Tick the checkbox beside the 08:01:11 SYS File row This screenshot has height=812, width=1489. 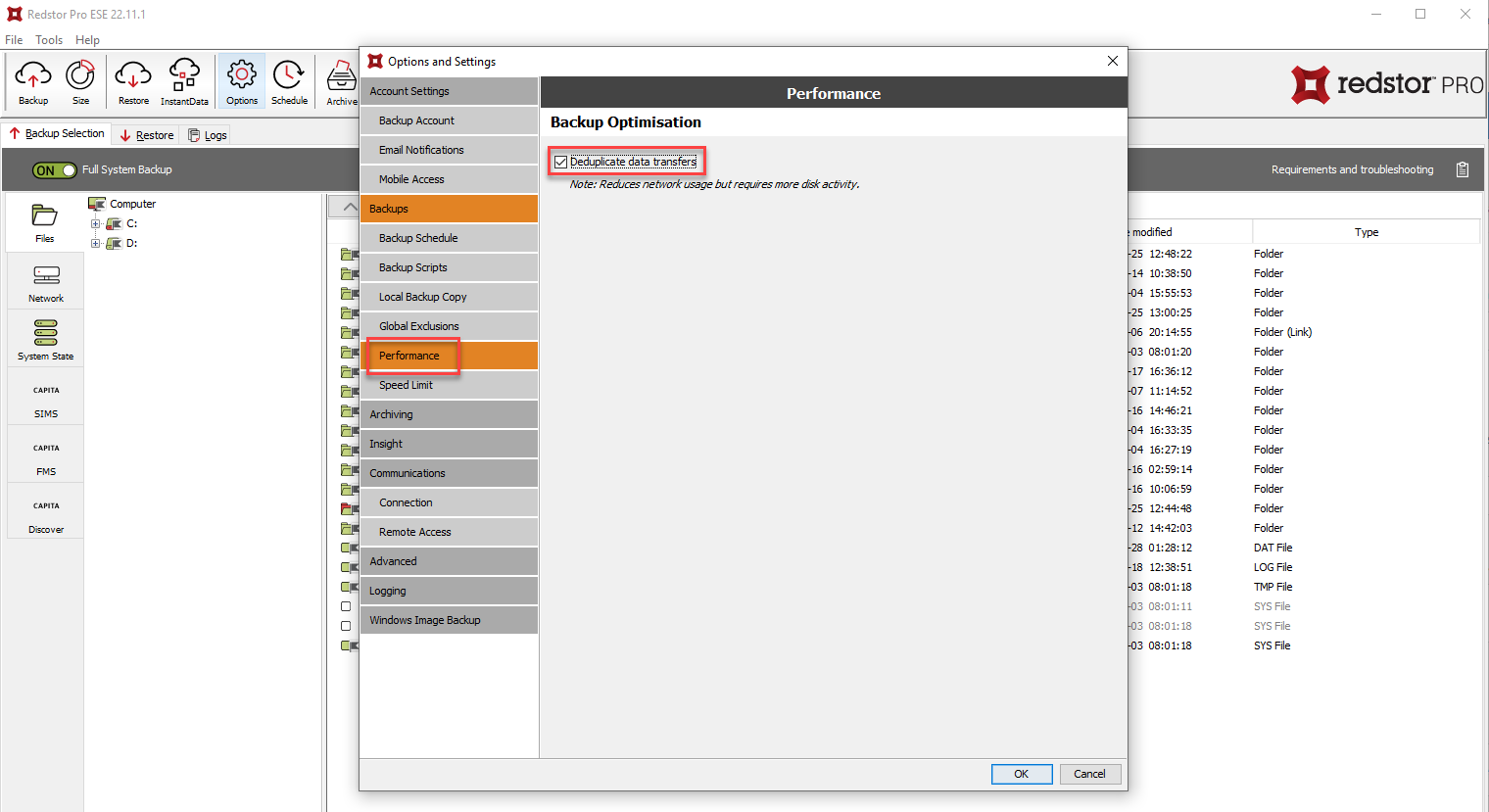pyautogui.click(x=346, y=606)
